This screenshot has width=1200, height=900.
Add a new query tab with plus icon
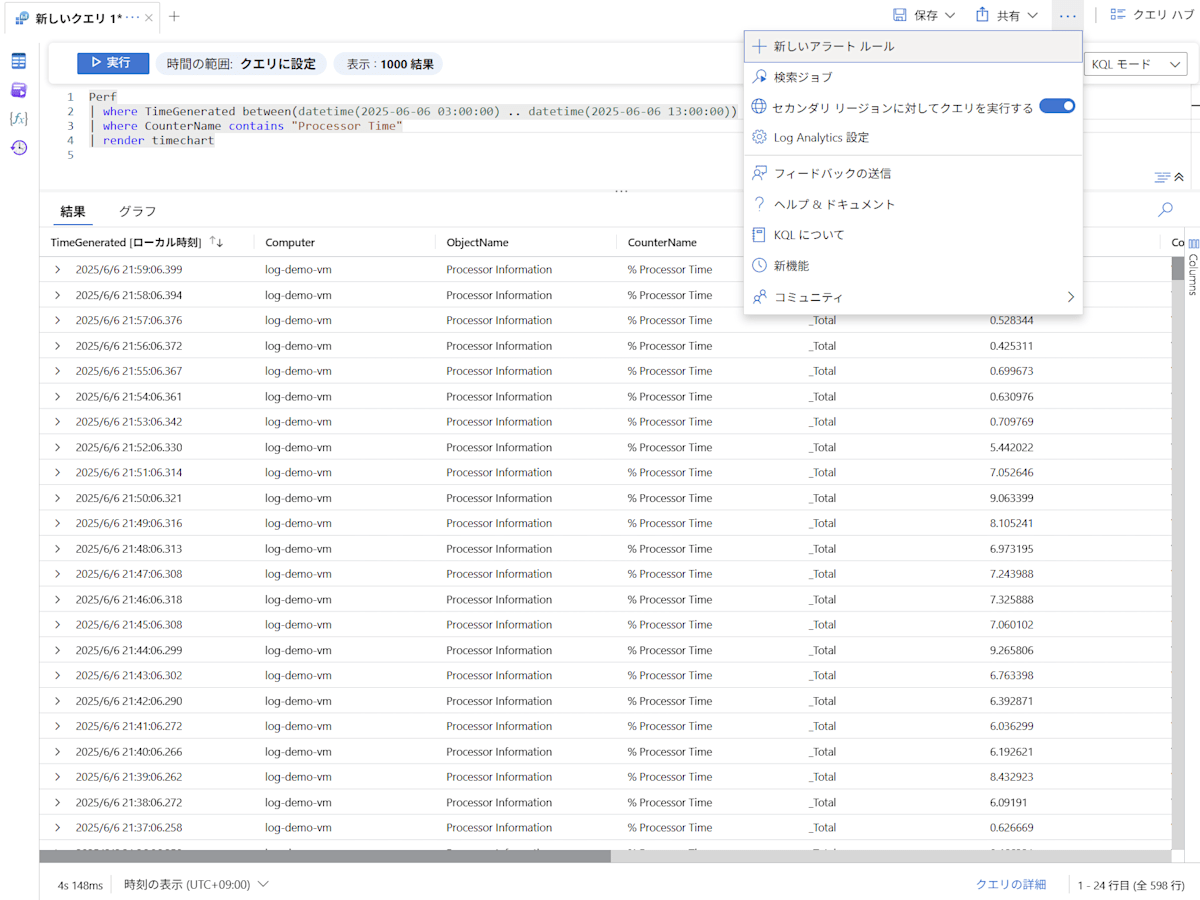[x=174, y=17]
